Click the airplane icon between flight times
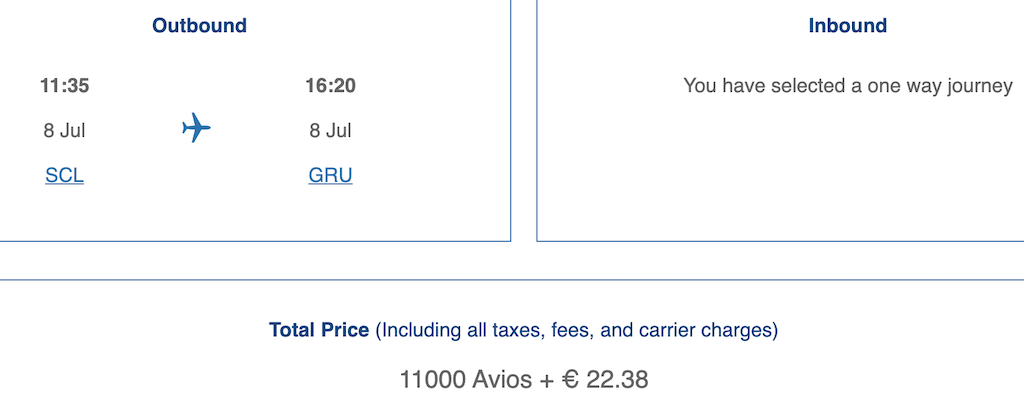 click(x=196, y=127)
